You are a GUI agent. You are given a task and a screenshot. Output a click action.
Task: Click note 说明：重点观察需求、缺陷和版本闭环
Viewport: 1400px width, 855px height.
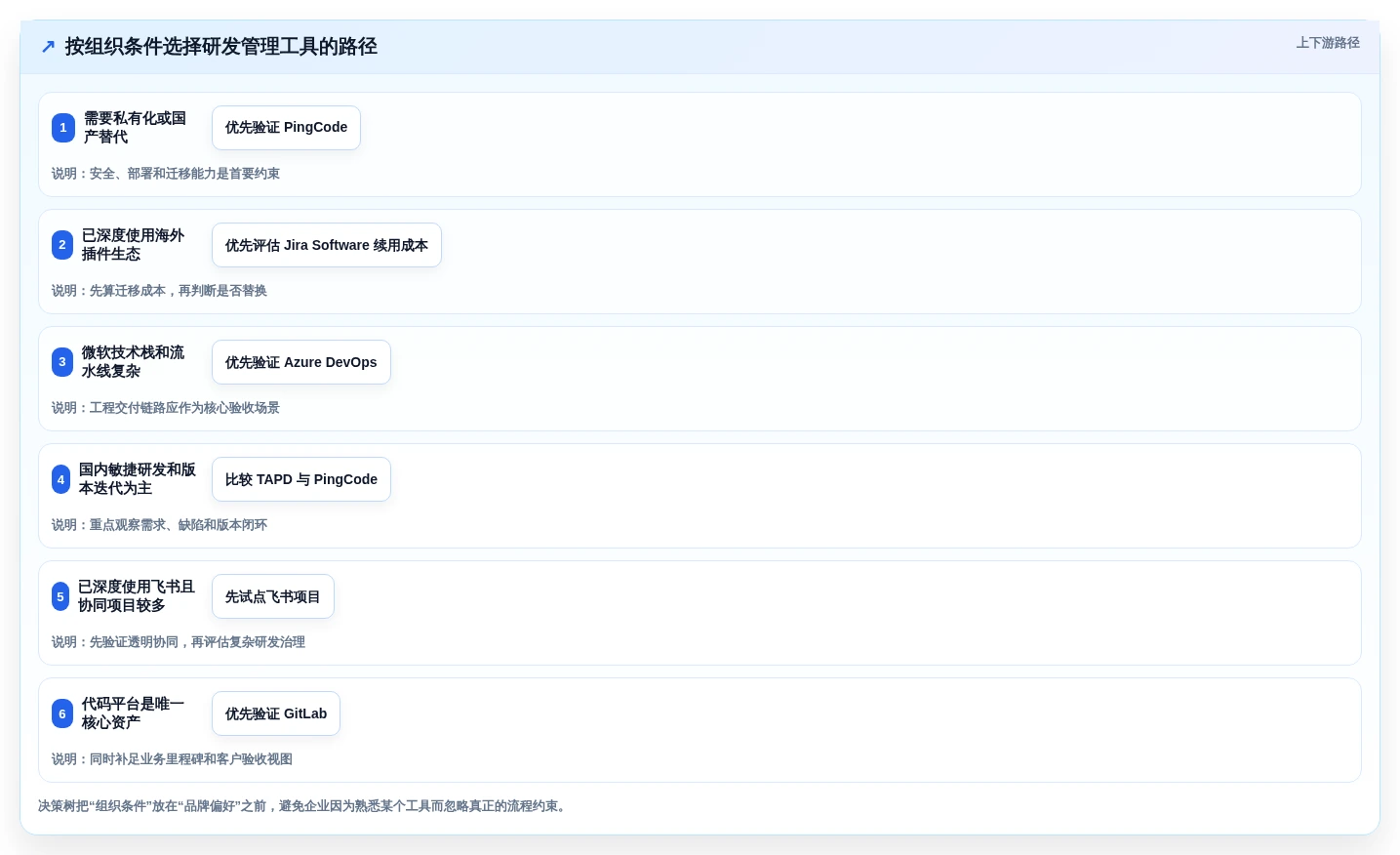159,525
